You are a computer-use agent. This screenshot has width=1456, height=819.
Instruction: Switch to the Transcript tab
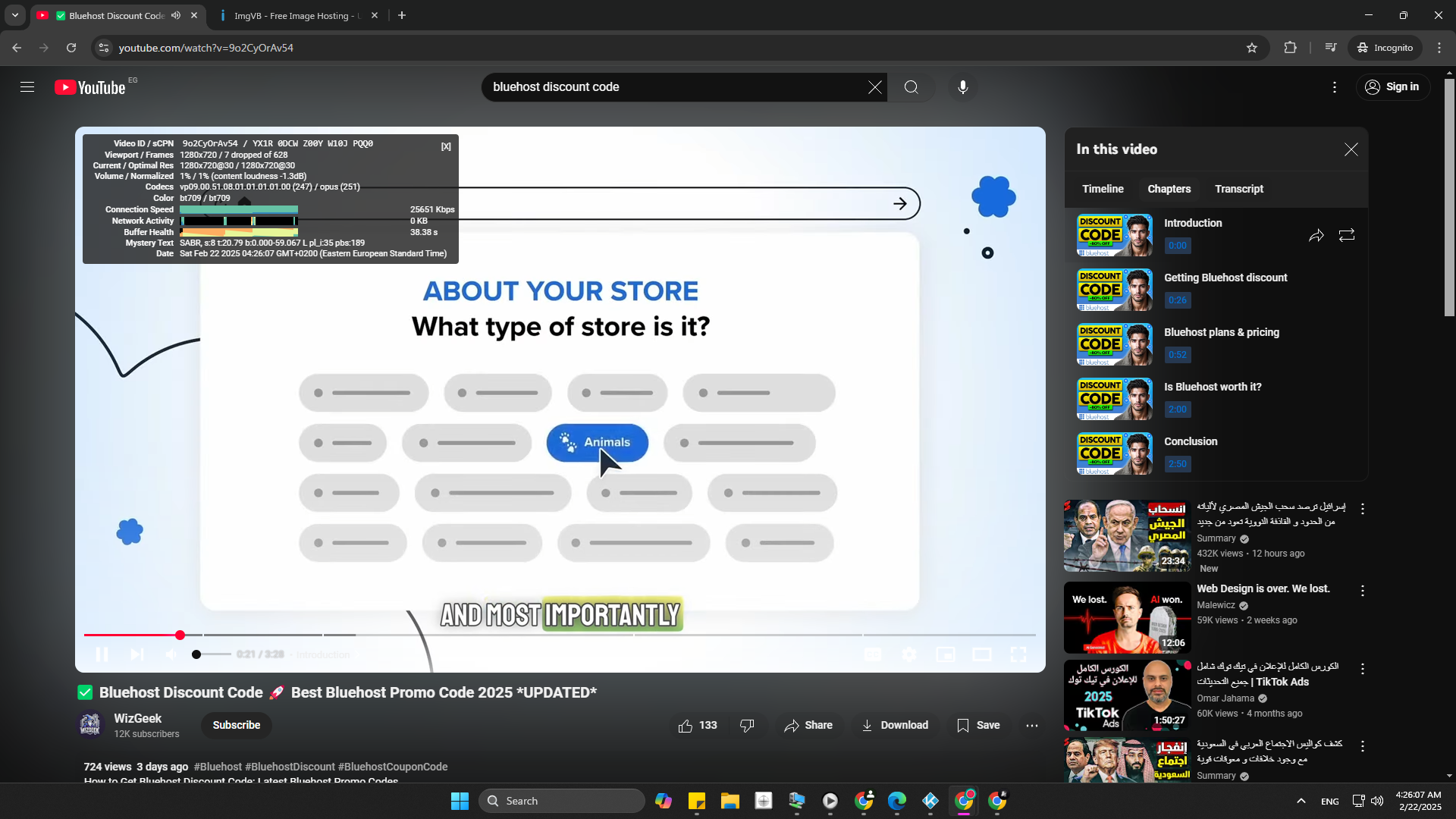click(1238, 189)
